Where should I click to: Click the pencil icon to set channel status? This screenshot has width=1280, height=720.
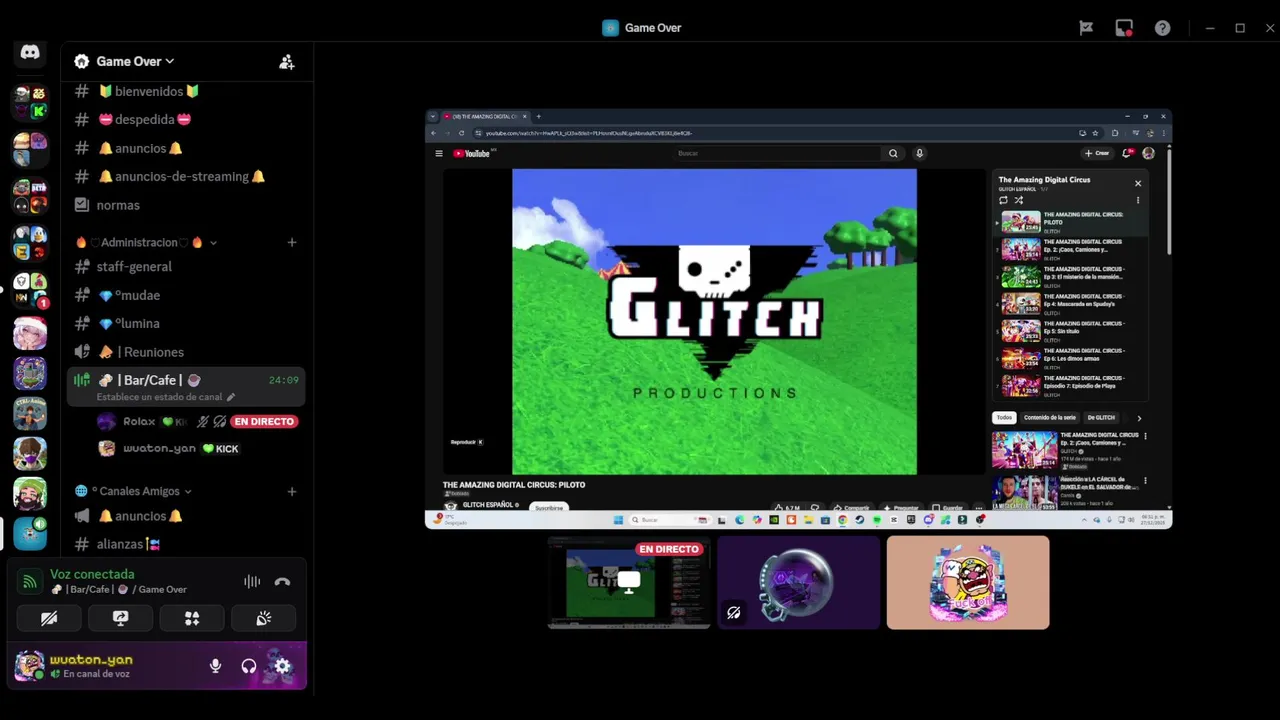(231, 397)
